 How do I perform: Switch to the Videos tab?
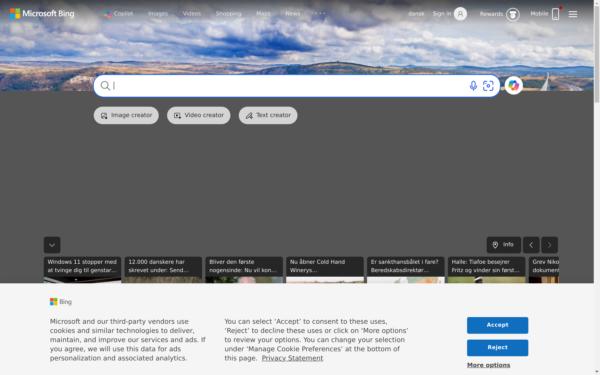click(192, 14)
